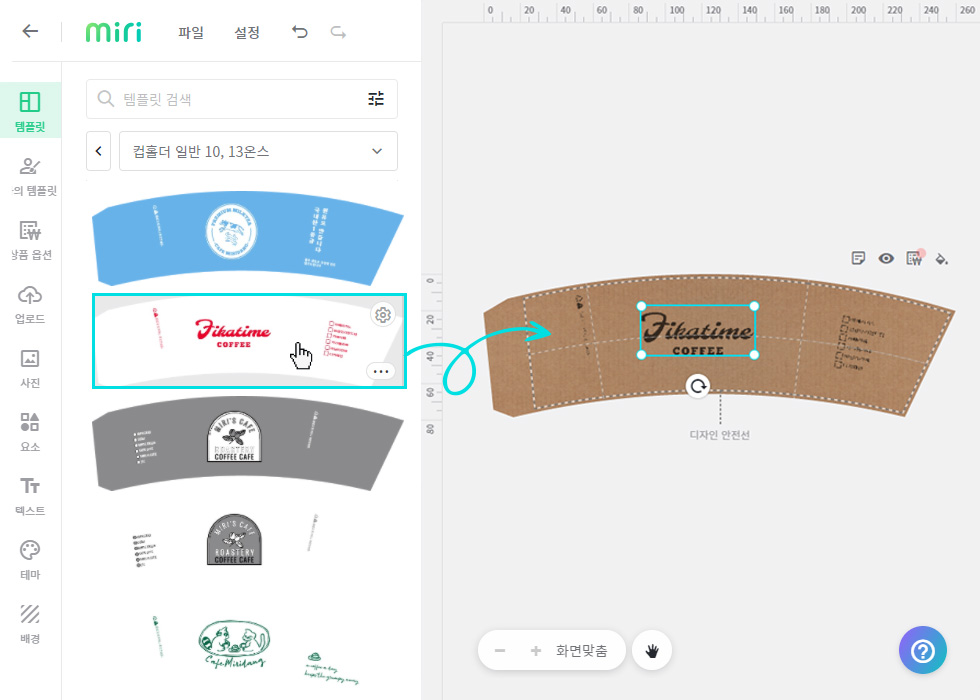Open the 설정 menu
The height and width of the screenshot is (700, 980).
tap(247, 32)
